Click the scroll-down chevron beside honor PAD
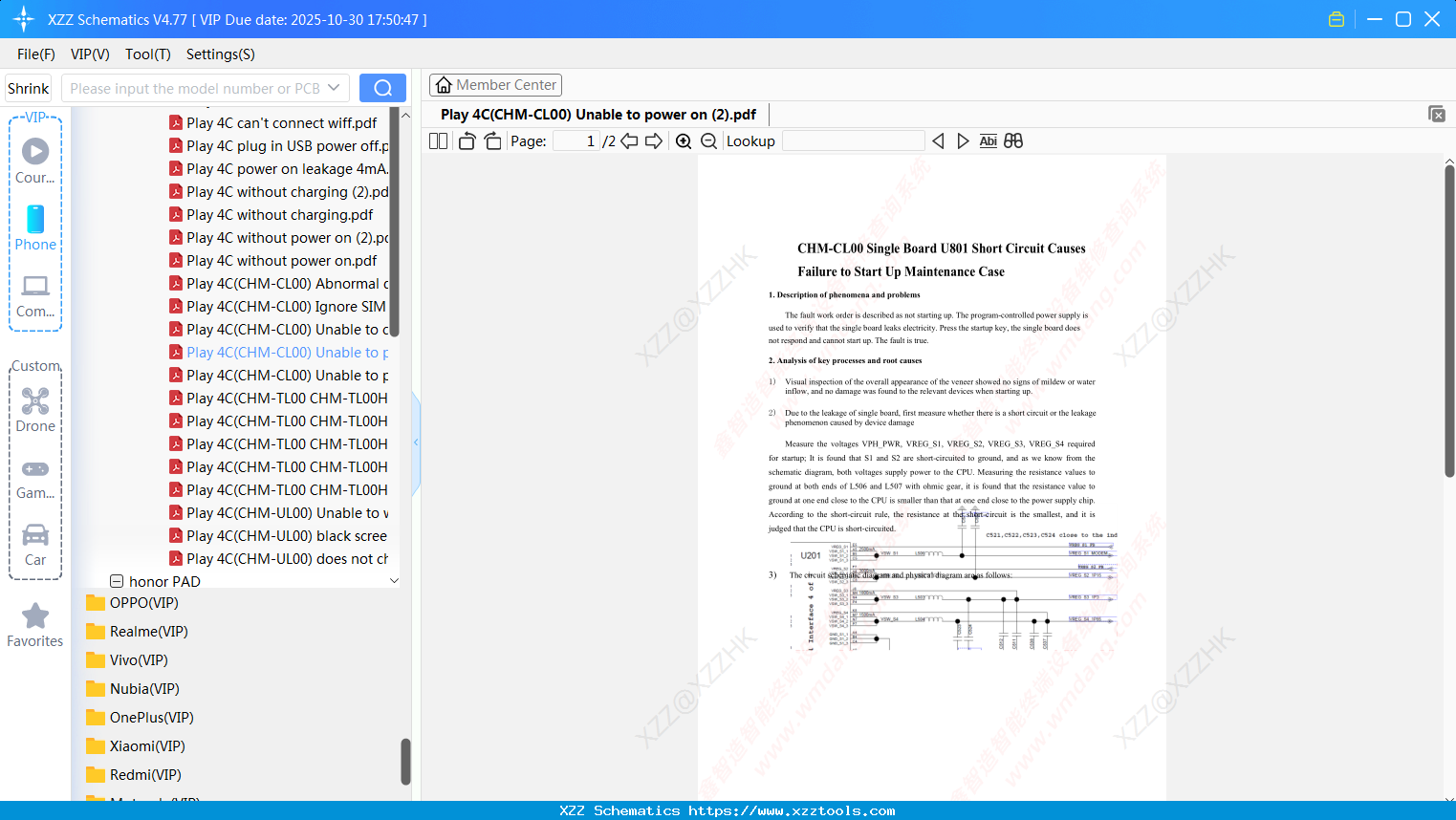This screenshot has height=820, width=1456. point(394,581)
